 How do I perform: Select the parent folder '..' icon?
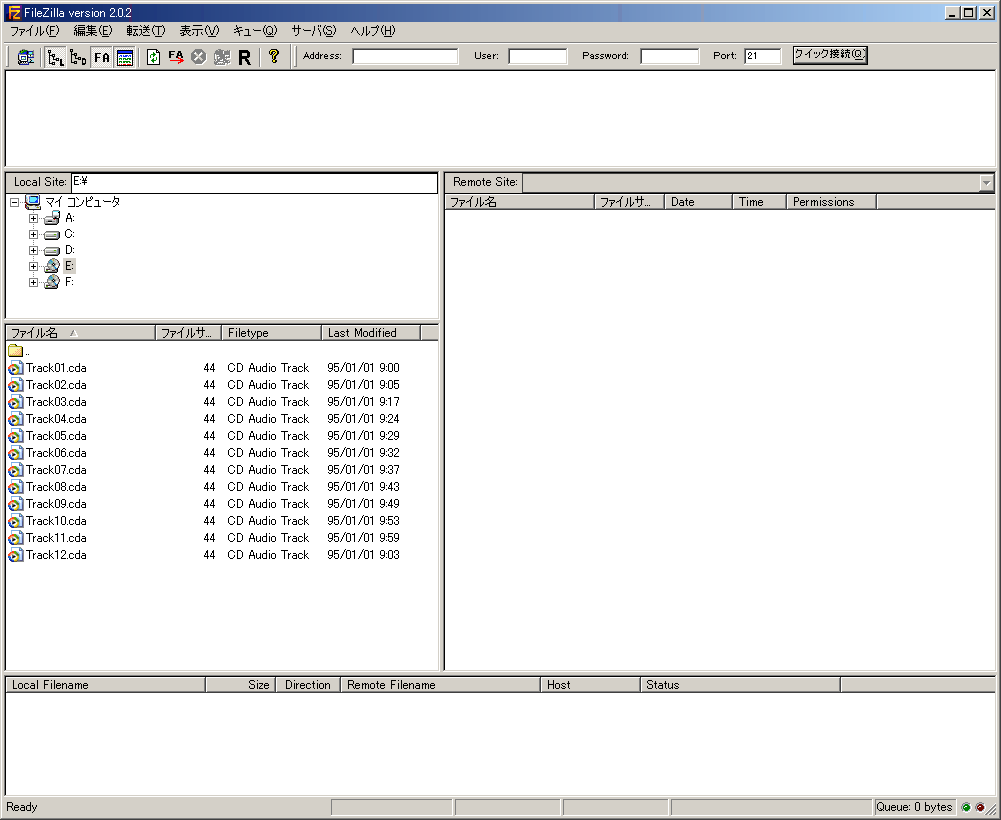point(15,351)
